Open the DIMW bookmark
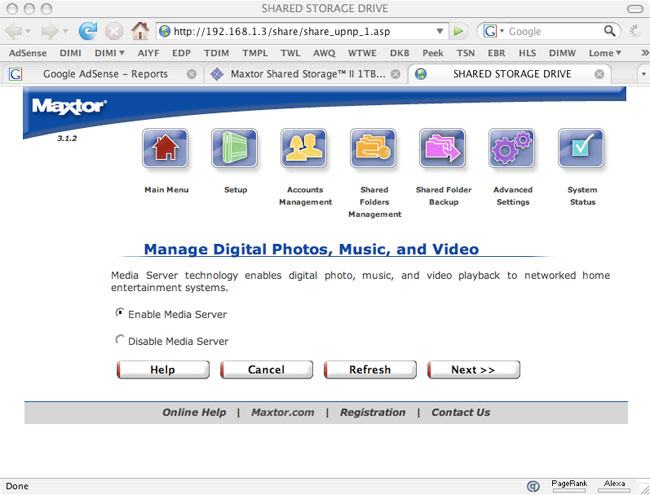The image size is (650, 495). [562, 53]
